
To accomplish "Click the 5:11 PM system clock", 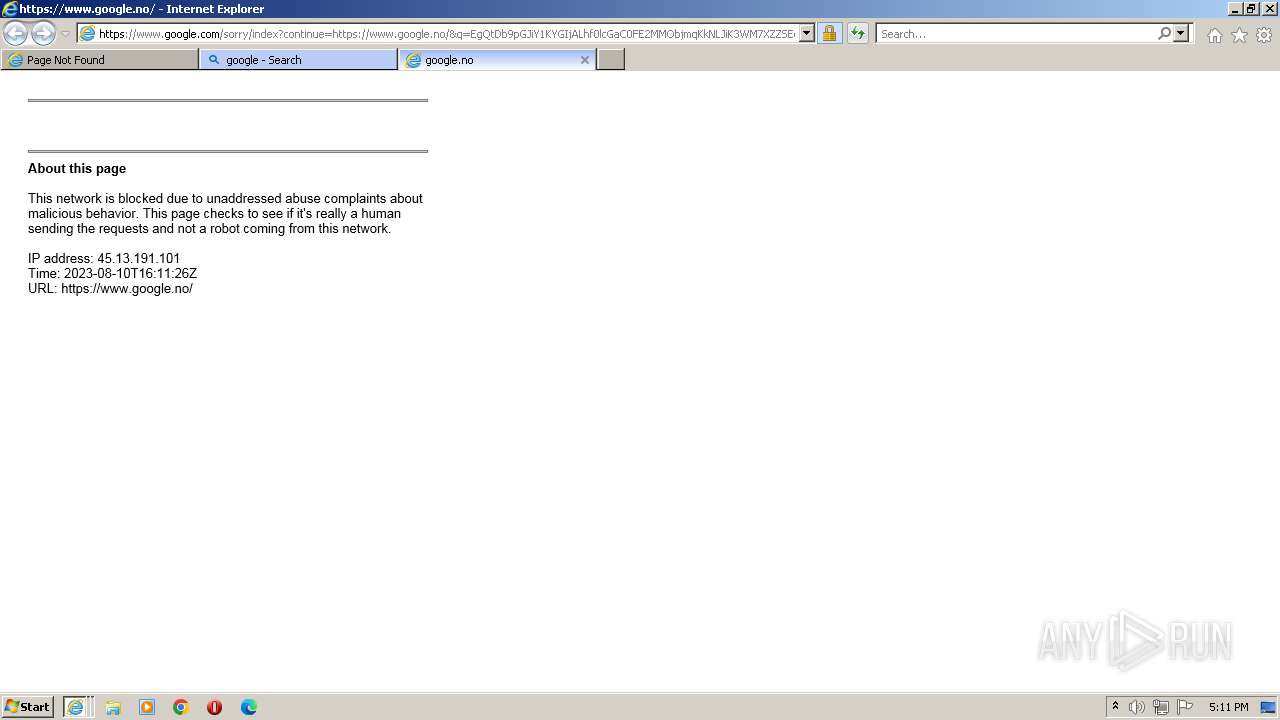I will click(x=1228, y=707).
